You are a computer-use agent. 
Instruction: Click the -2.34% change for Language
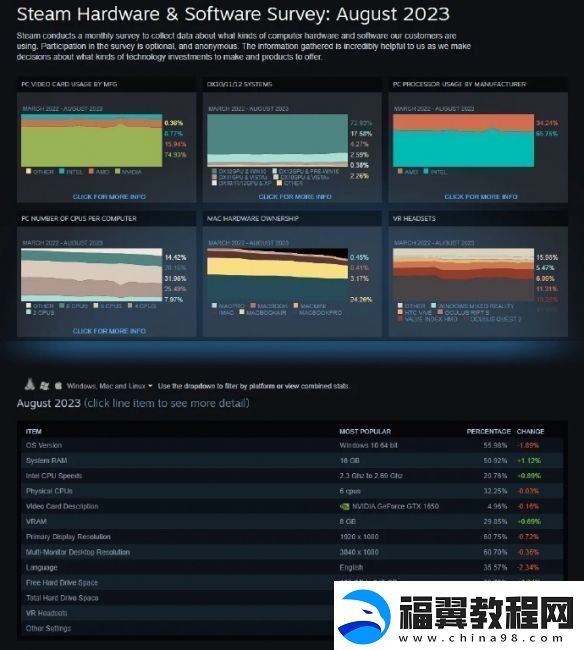(x=528, y=568)
